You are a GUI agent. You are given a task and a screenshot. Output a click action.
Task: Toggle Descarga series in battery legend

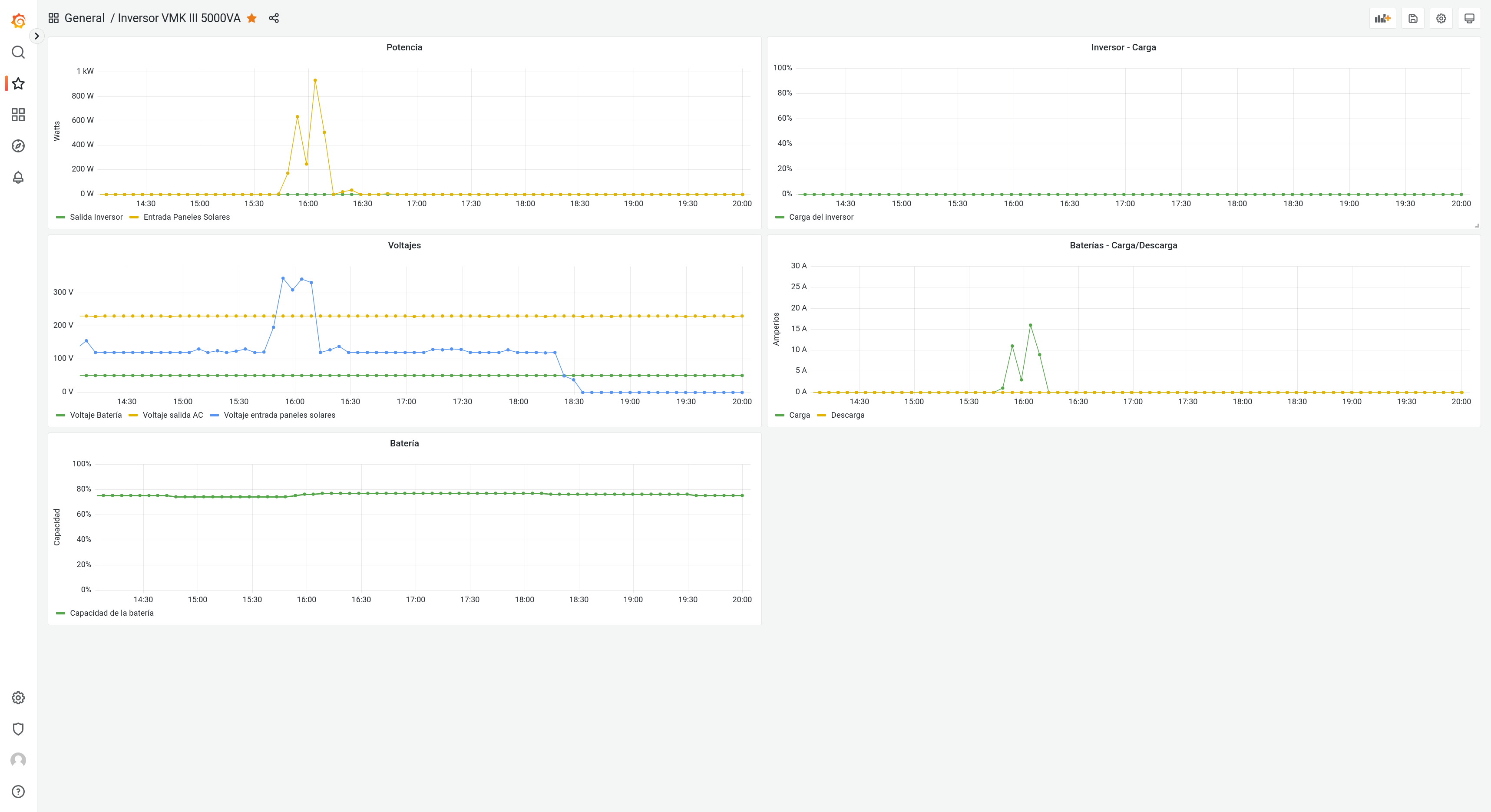[847, 415]
